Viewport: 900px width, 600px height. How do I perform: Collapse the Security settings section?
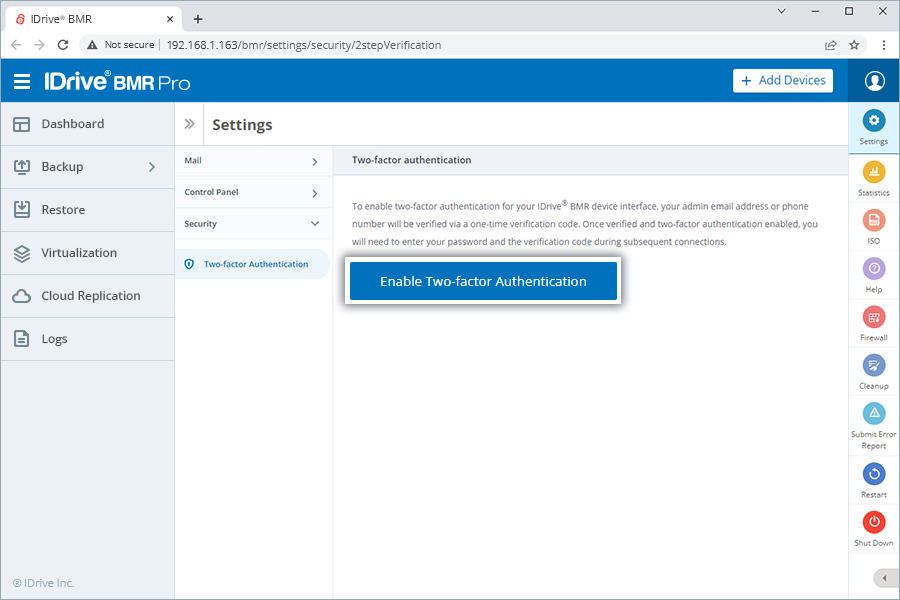[x=253, y=224]
